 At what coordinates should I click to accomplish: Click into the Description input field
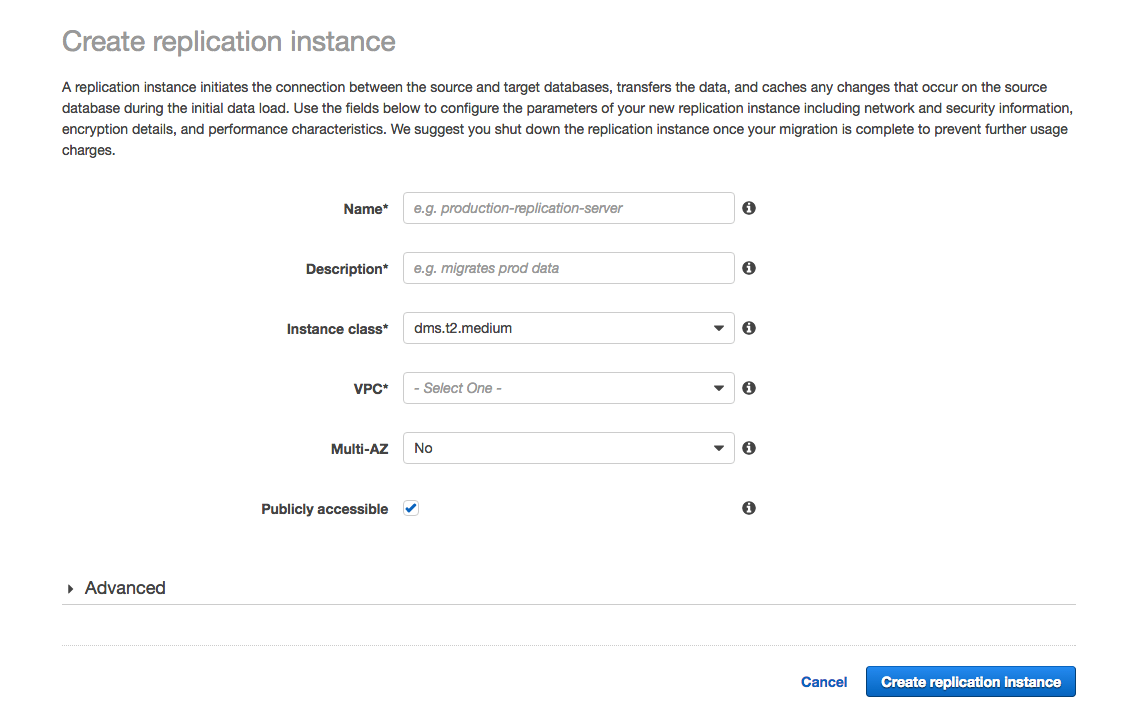[568, 268]
